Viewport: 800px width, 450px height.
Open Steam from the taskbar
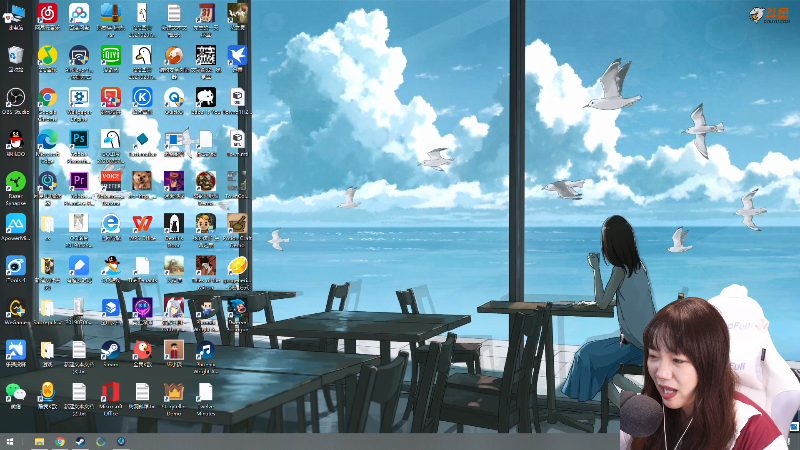pos(80,441)
